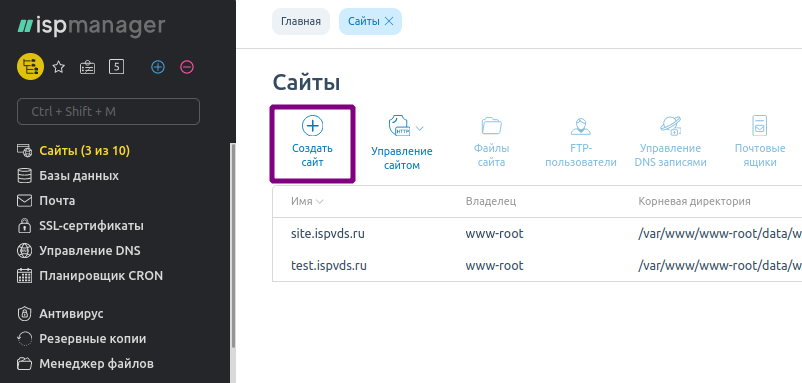Viewport: 802px width, 383px height.
Task: Switch to the Сайты tab
Action: pos(364,21)
